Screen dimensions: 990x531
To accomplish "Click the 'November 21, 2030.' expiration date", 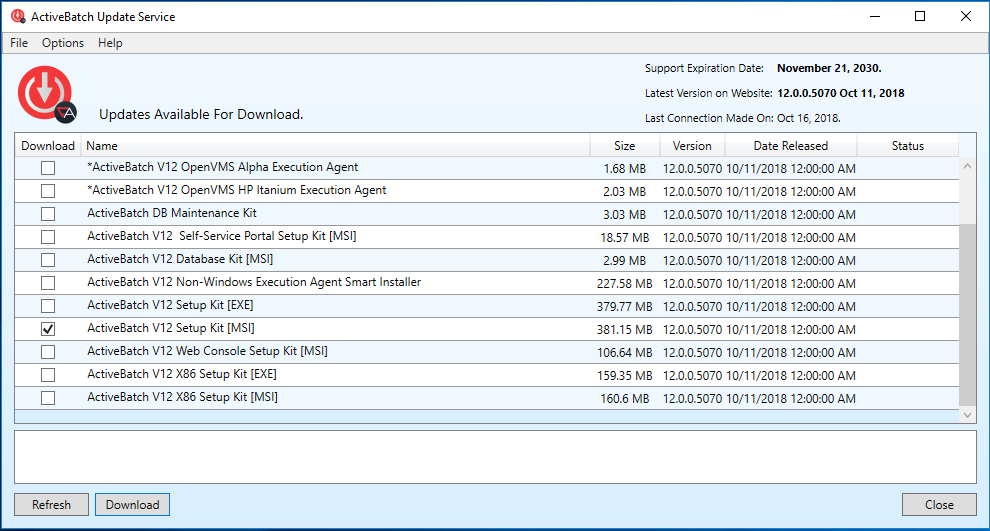I will click(x=829, y=68).
